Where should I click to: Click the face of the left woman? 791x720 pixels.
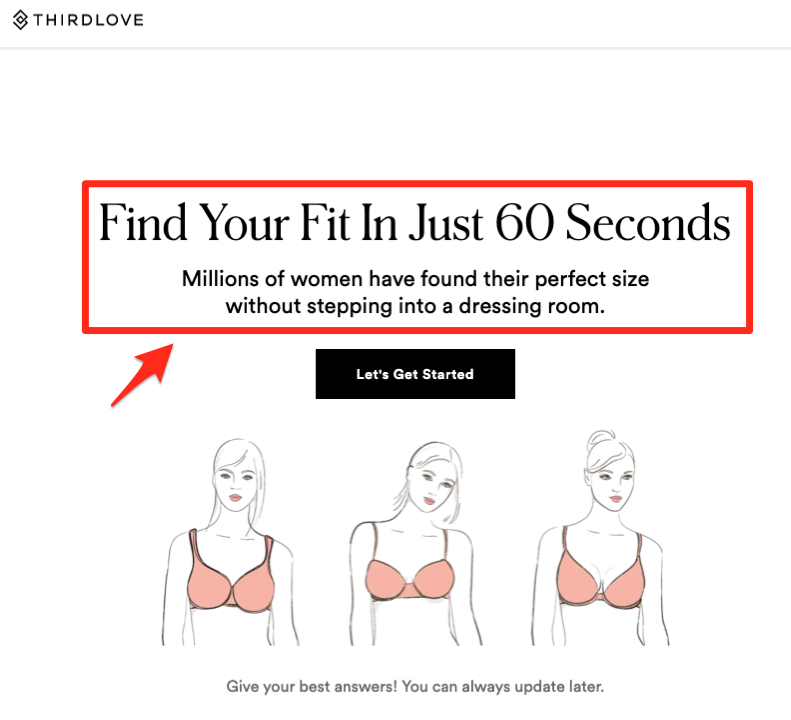coord(236,483)
